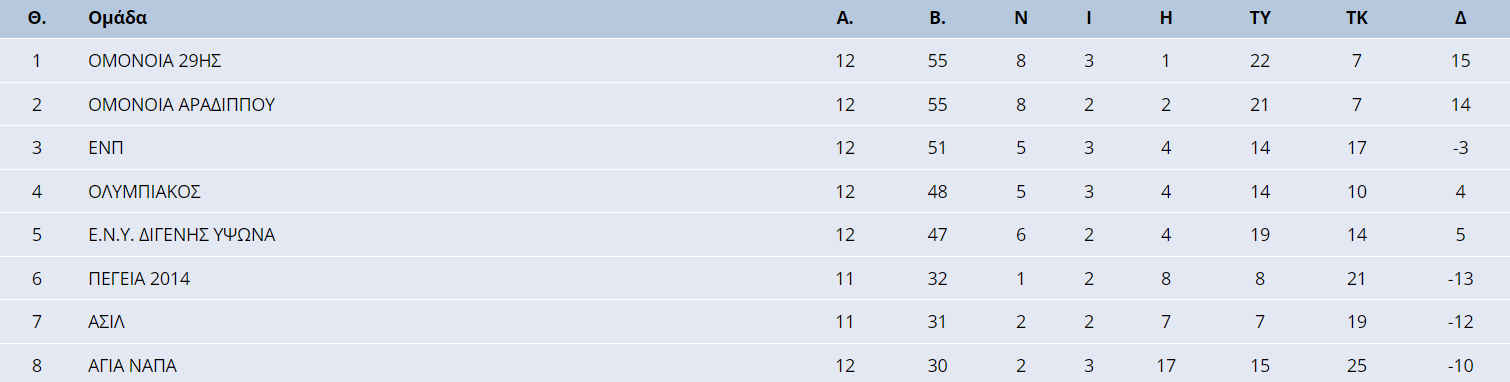This screenshot has height=382, width=1510.
Task: Click the Ι draws column header
Action: pos(1089,18)
